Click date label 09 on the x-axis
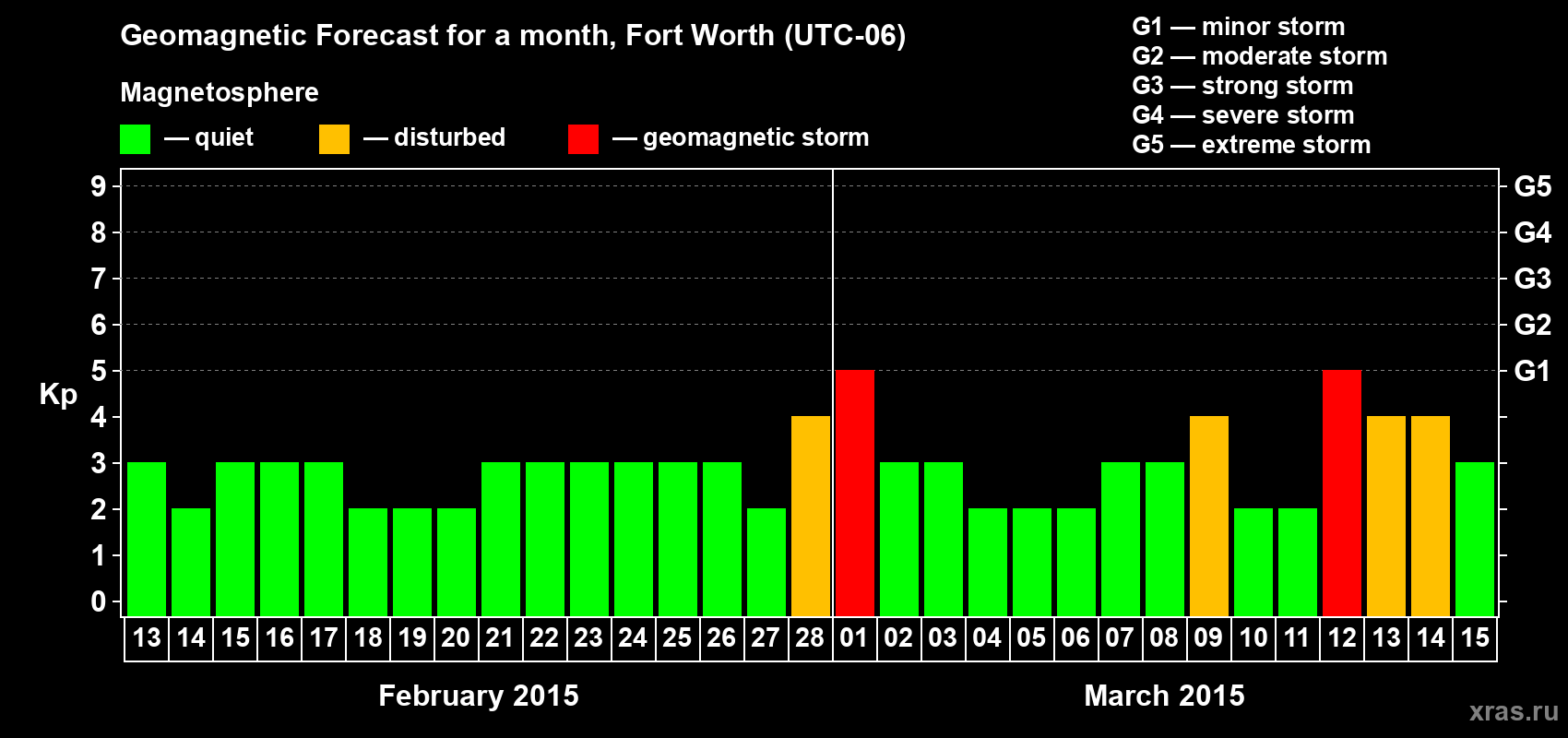Screen dimensions: 1568x738 tap(1208, 638)
